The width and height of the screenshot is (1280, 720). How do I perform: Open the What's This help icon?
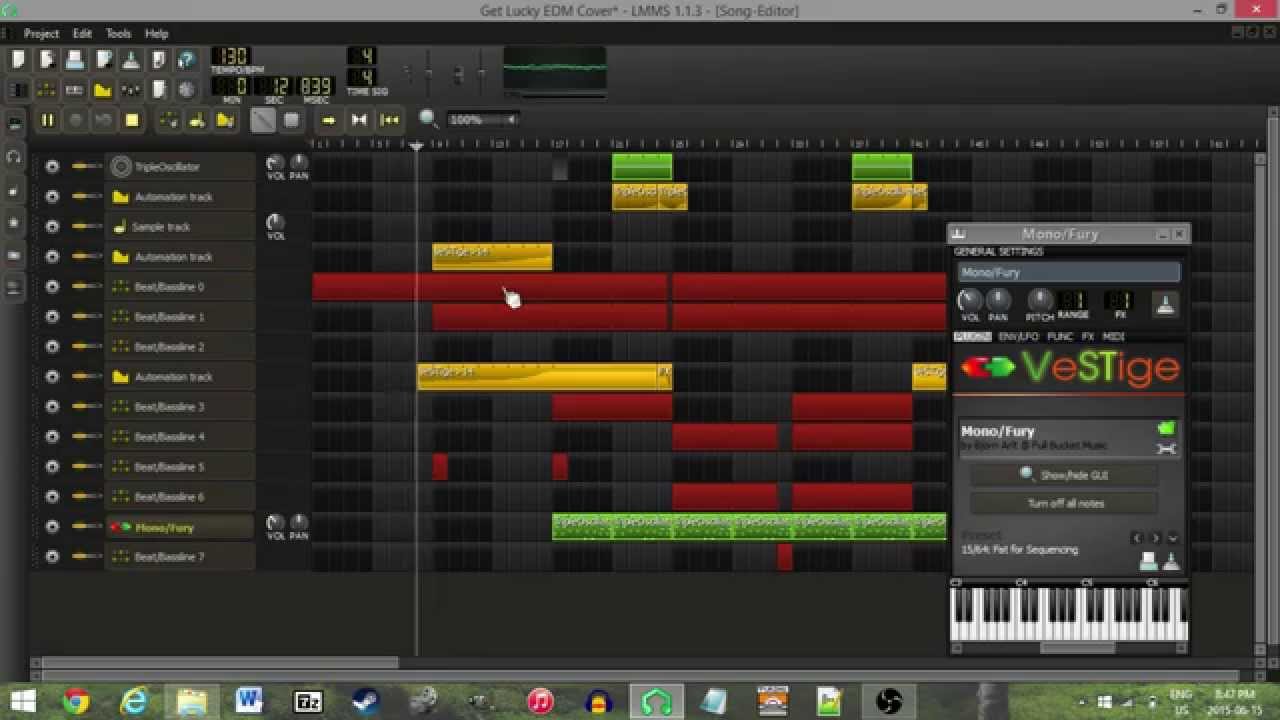click(x=186, y=61)
